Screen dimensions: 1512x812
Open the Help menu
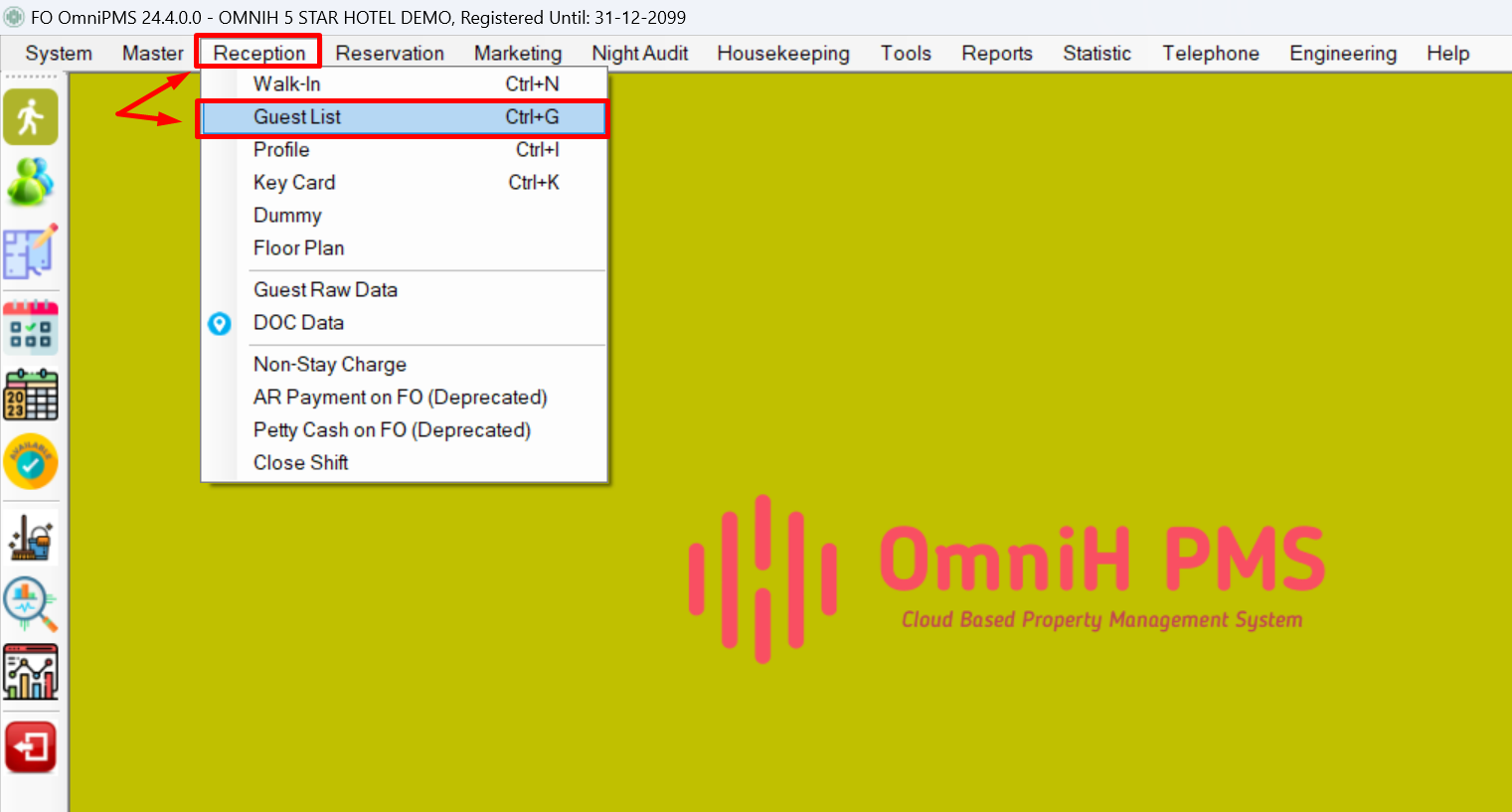click(1448, 54)
